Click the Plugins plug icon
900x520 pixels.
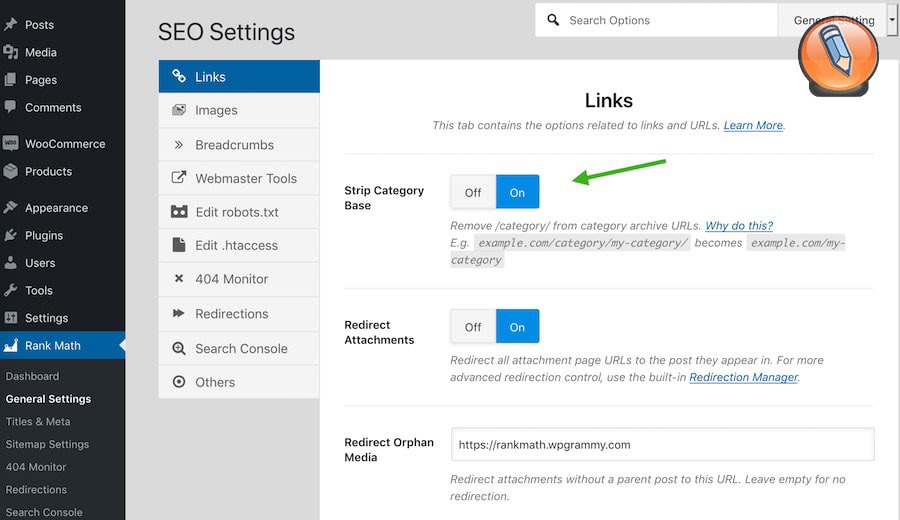[10, 235]
